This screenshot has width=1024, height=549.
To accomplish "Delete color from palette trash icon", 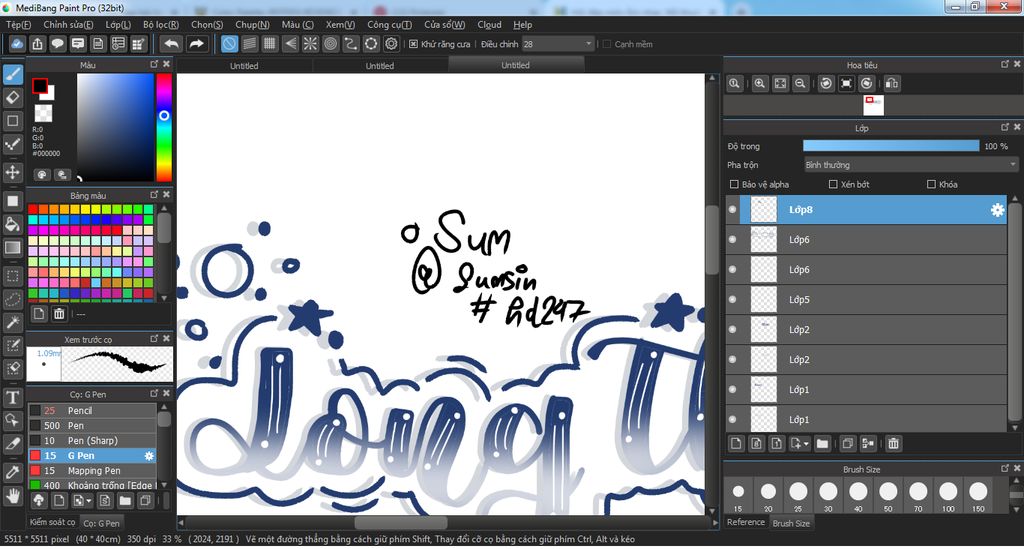I will click(x=59, y=314).
